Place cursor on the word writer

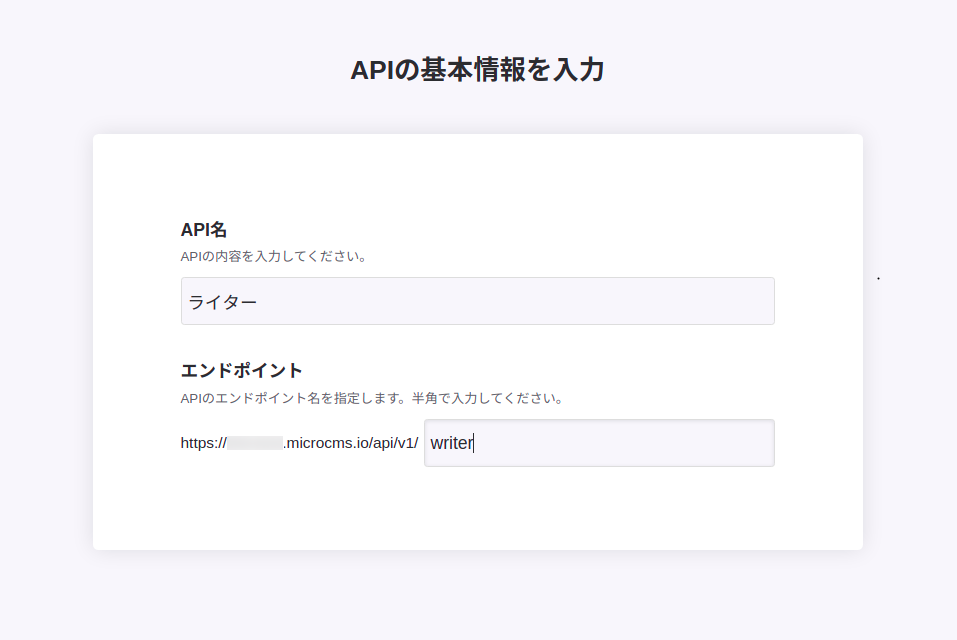coord(451,443)
